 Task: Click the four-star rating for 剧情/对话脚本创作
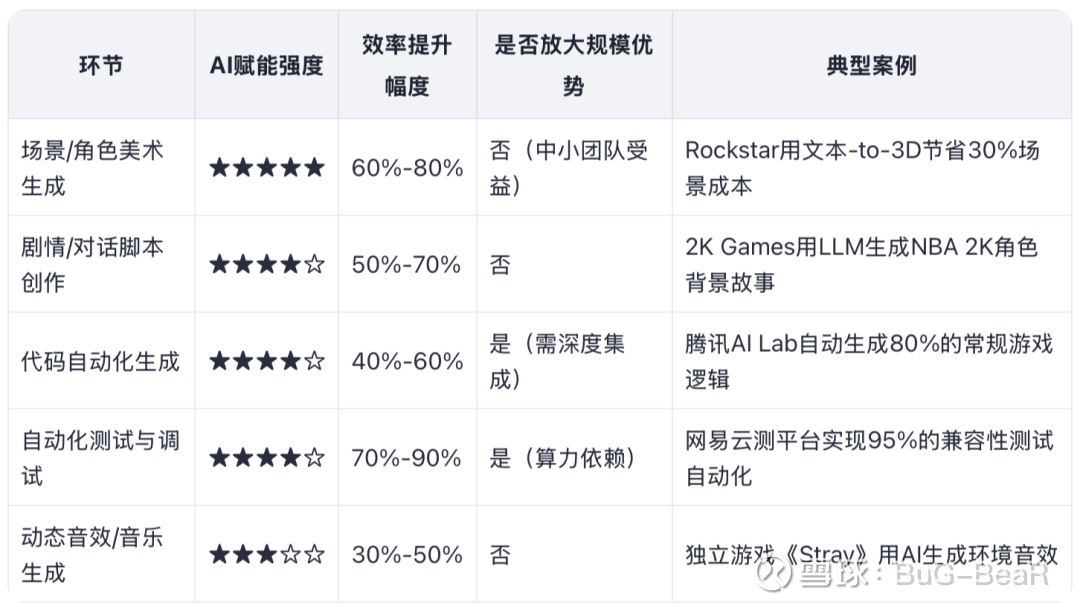[267, 264]
